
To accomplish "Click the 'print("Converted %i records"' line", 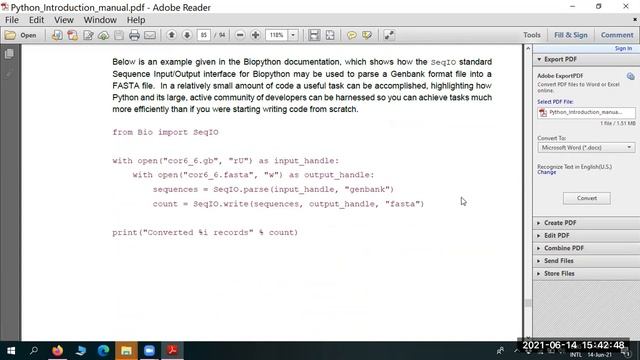I will (205, 233).
